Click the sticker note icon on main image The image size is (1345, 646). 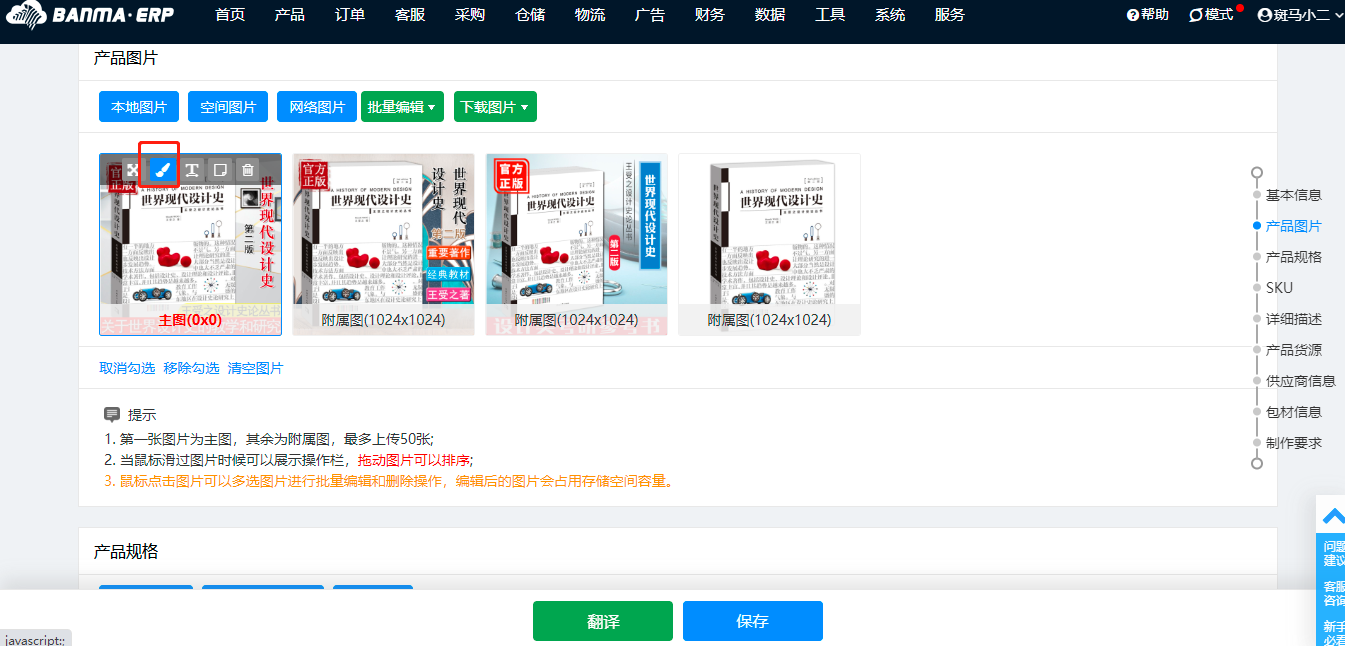(219, 170)
